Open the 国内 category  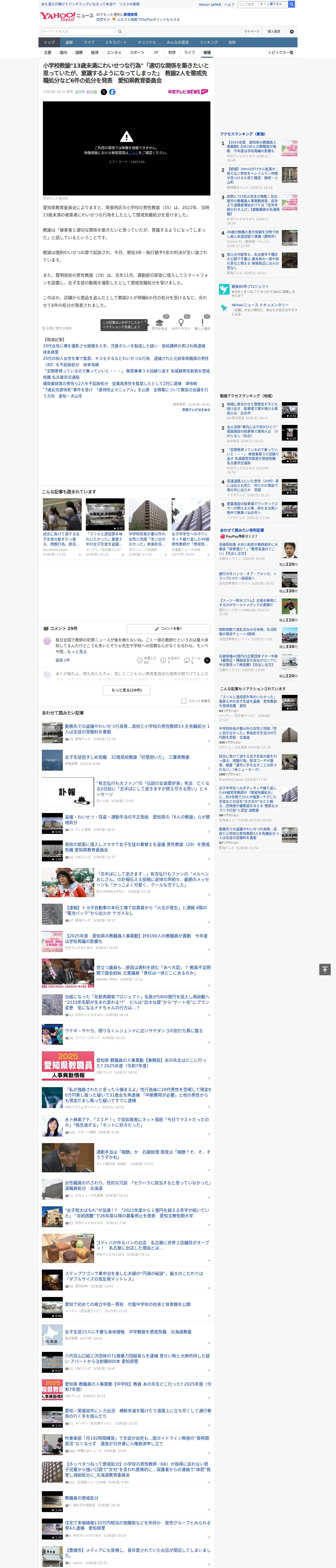click(63, 52)
